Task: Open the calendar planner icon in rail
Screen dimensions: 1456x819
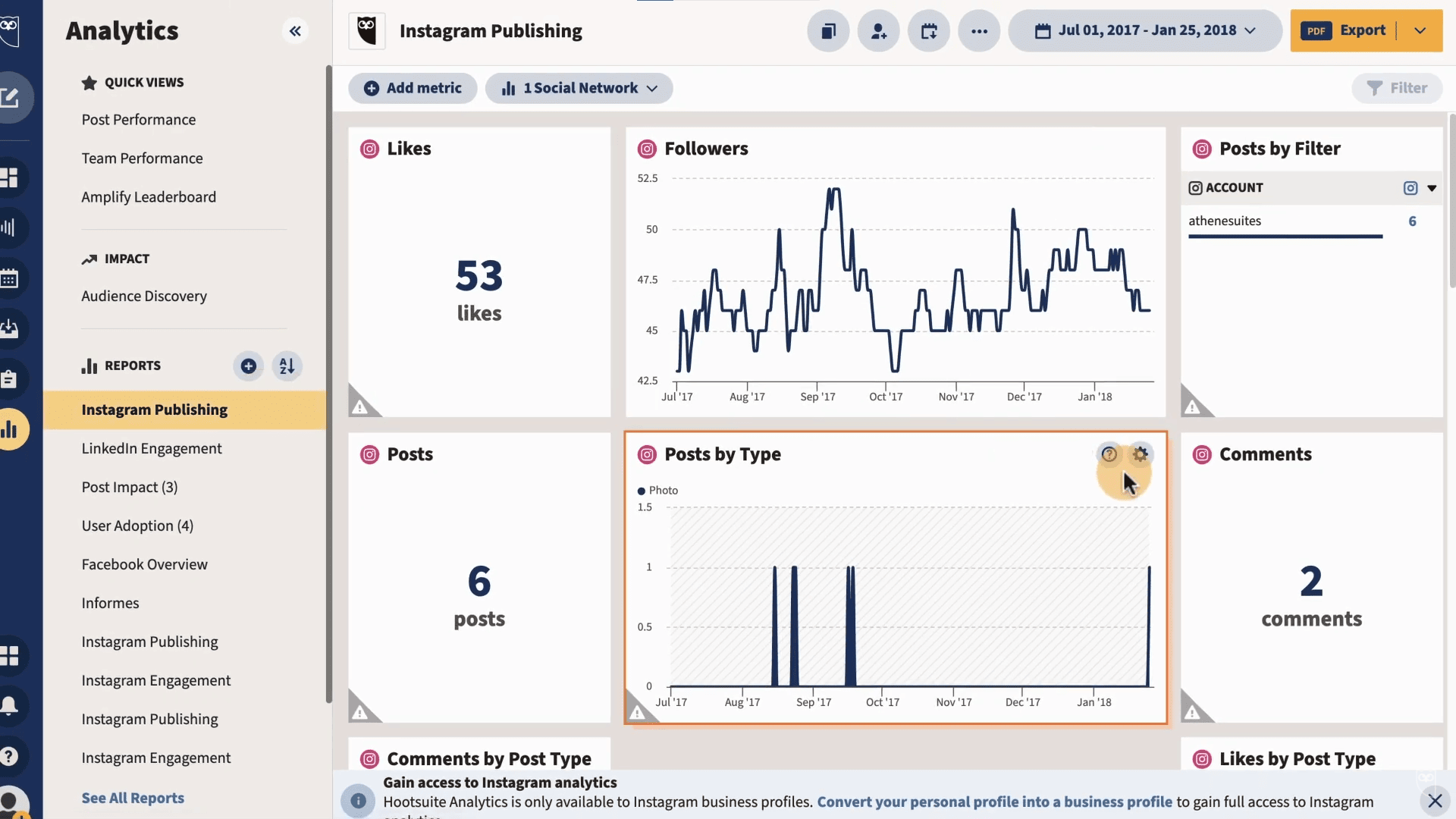Action: (x=9, y=278)
